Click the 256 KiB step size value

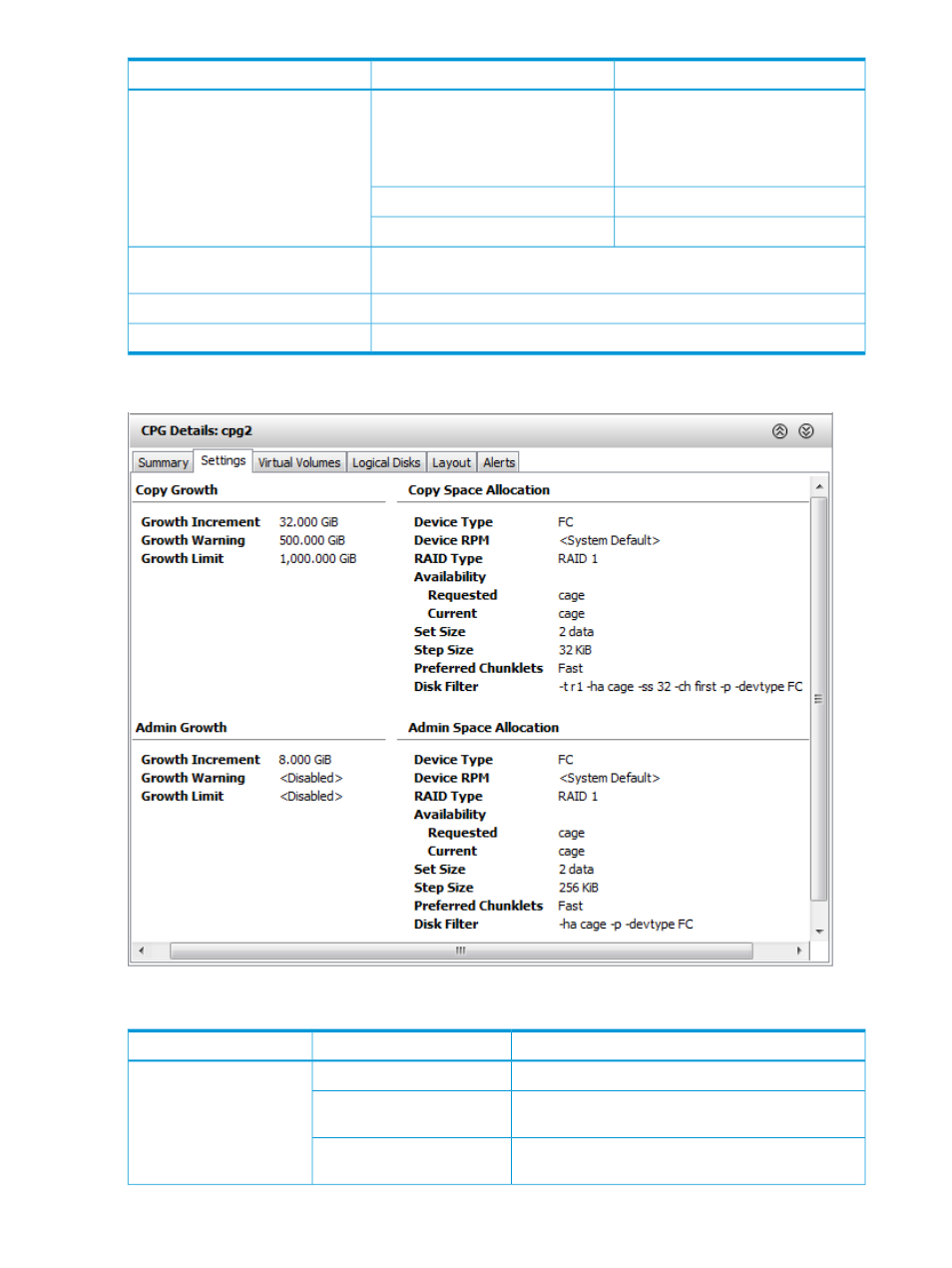[x=579, y=888]
